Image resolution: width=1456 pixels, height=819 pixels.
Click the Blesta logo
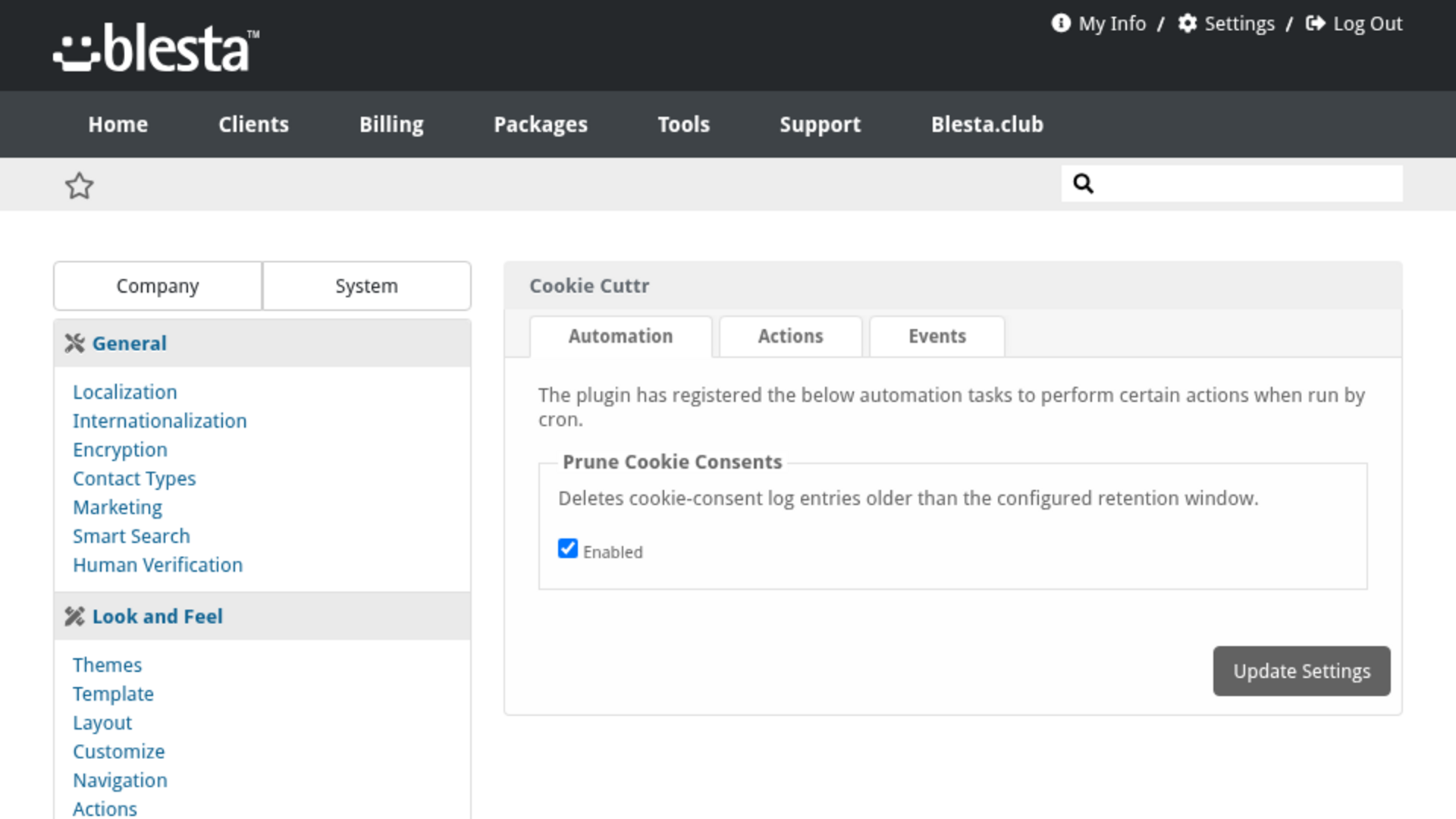click(x=156, y=47)
